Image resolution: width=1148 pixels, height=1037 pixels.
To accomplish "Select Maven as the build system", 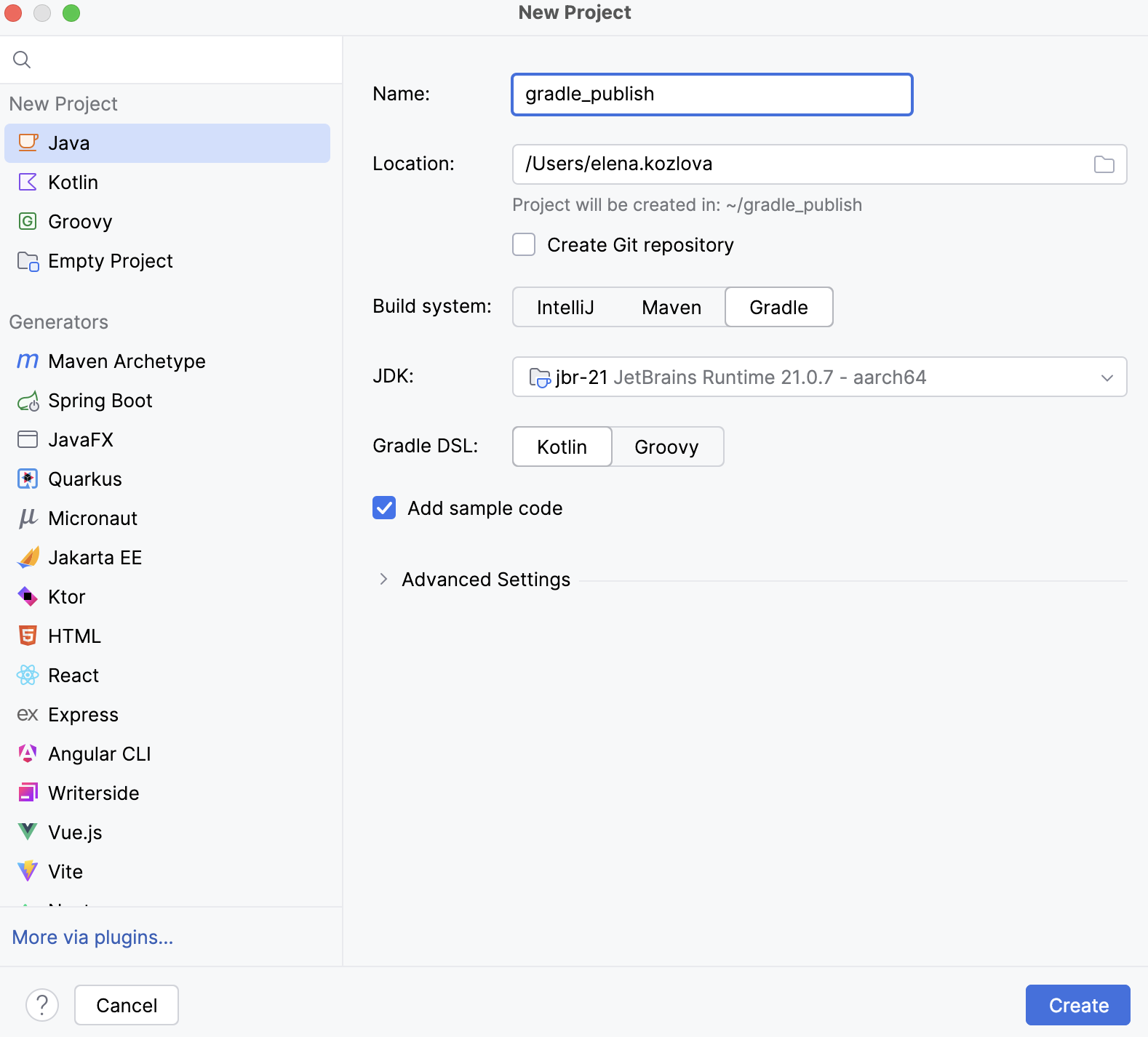I will 671,307.
